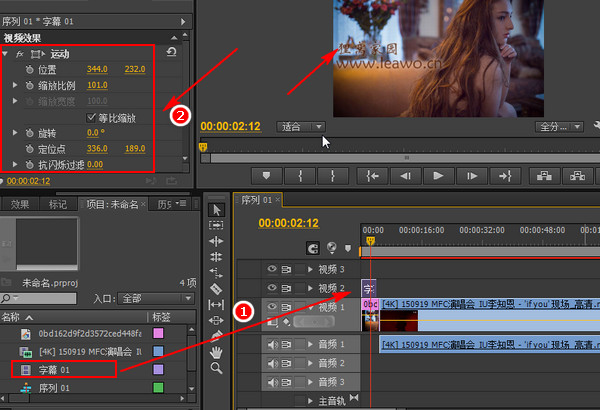The height and width of the screenshot is (410, 600).
Task: Select the Ripple Edit tool
Action: pos(216,241)
